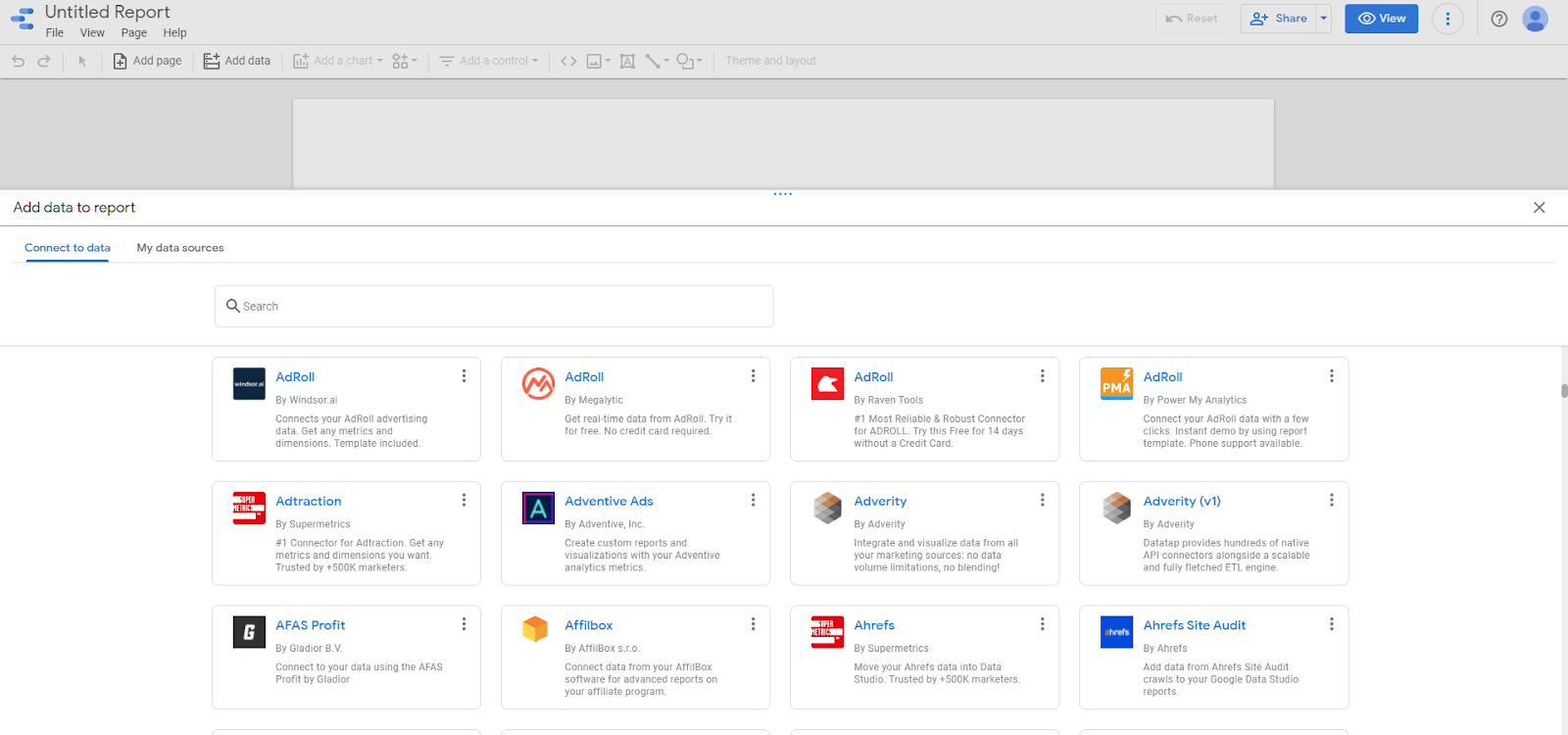1568x735 pixels.
Task: Open the community visualizations dropdown
Action: click(x=404, y=61)
